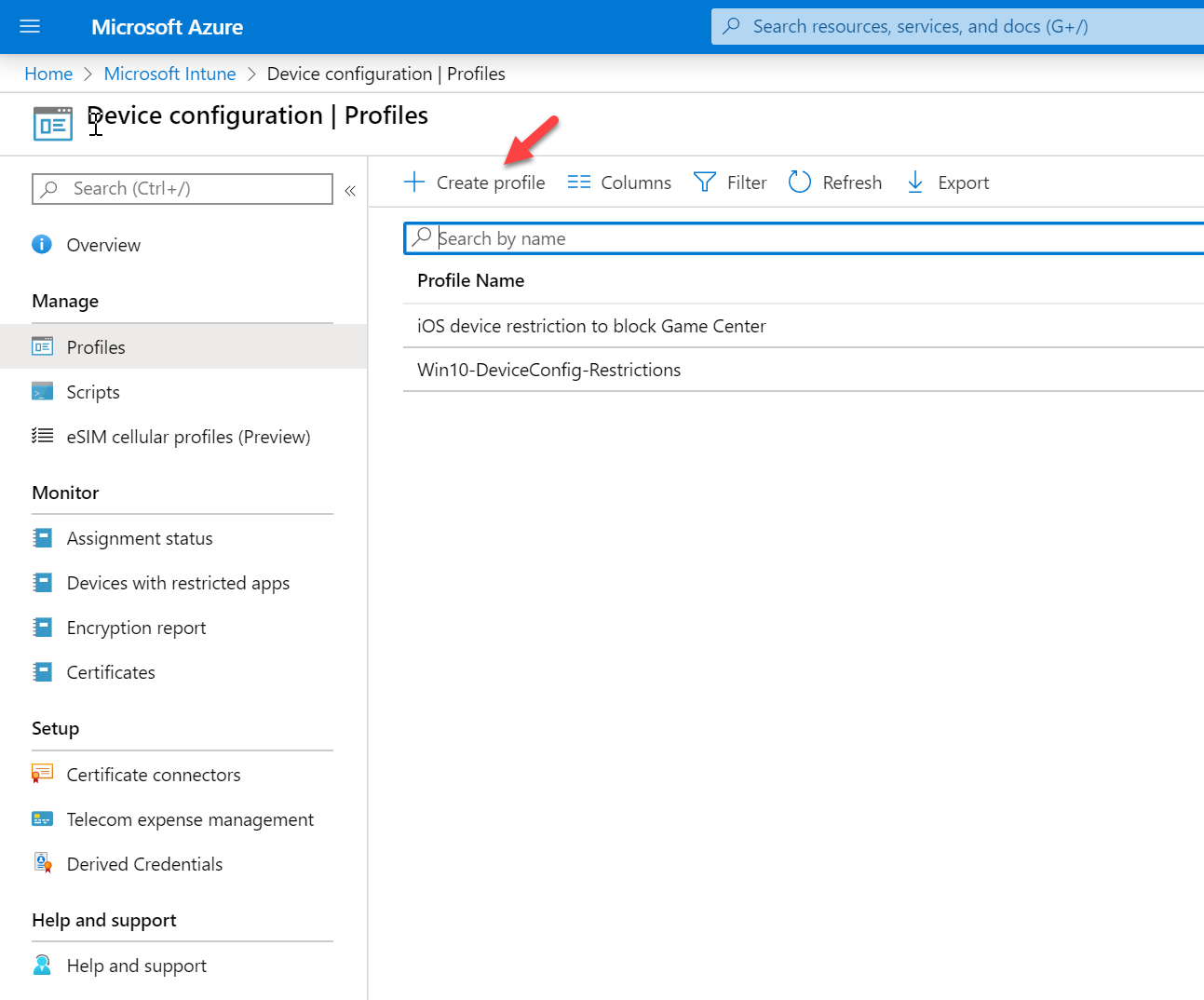
Task: Click the Export download arrow icon
Action: tap(915, 182)
